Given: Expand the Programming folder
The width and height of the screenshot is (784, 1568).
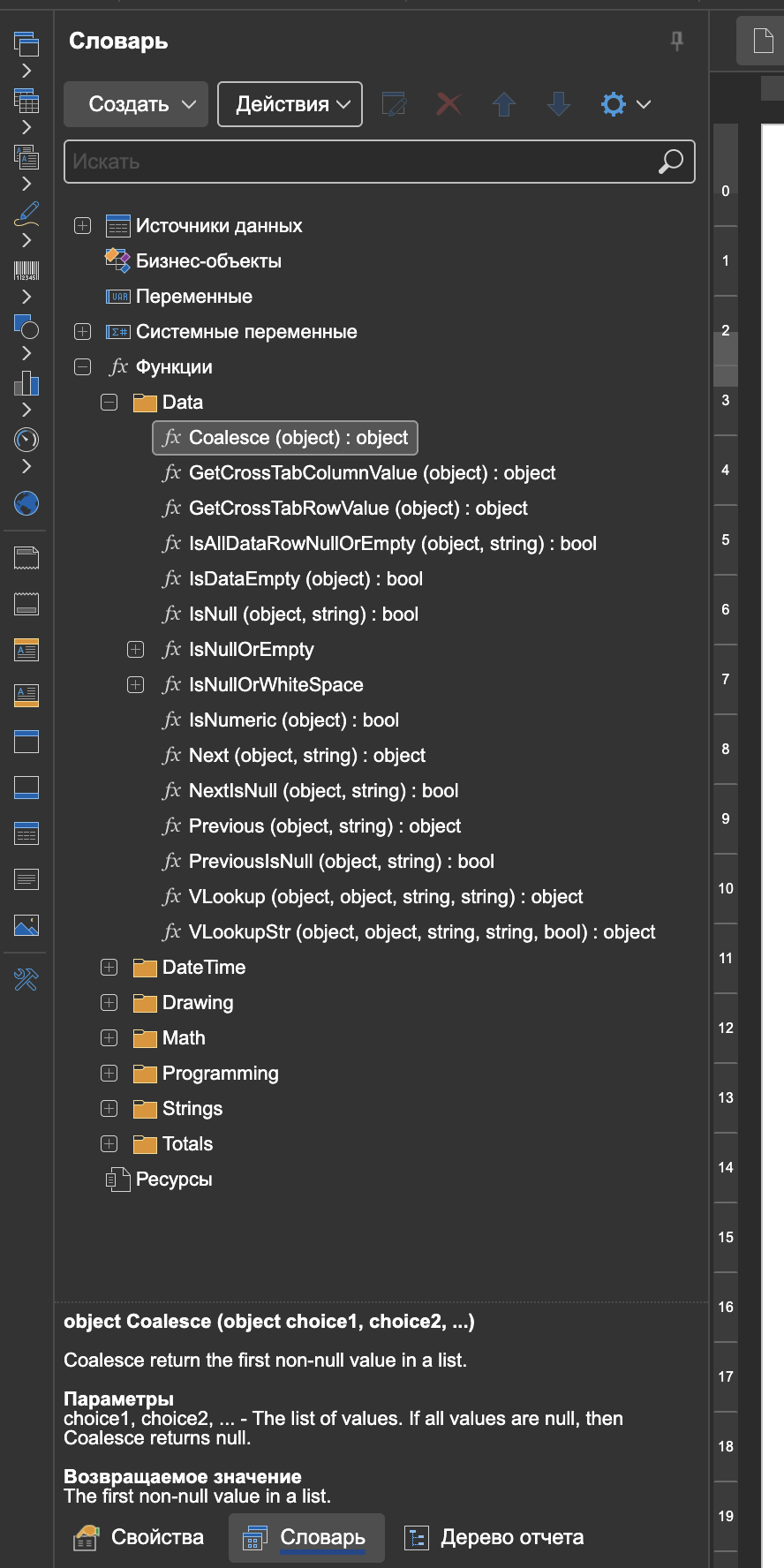Looking at the screenshot, I should [109, 1074].
